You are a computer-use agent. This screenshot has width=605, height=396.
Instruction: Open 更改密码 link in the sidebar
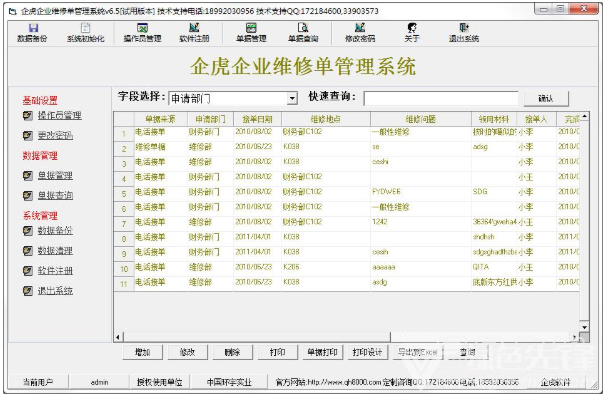[x=55, y=135]
